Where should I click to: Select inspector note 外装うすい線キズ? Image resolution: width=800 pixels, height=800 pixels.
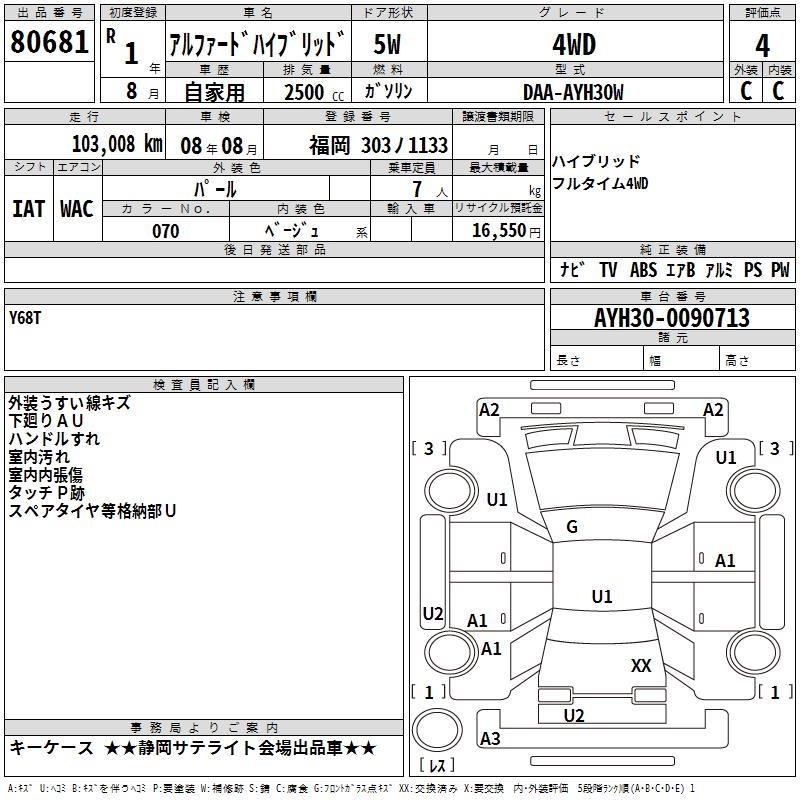click(x=69, y=403)
